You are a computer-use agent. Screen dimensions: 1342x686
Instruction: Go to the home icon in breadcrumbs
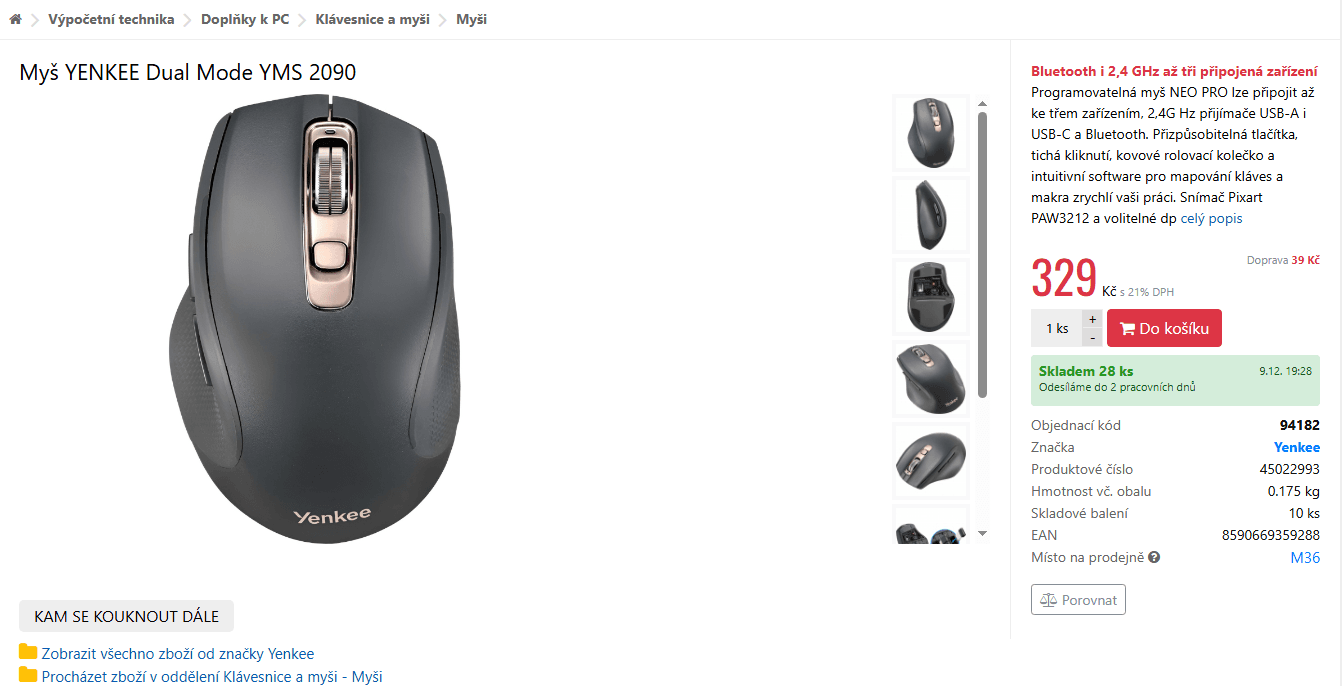(x=15, y=19)
